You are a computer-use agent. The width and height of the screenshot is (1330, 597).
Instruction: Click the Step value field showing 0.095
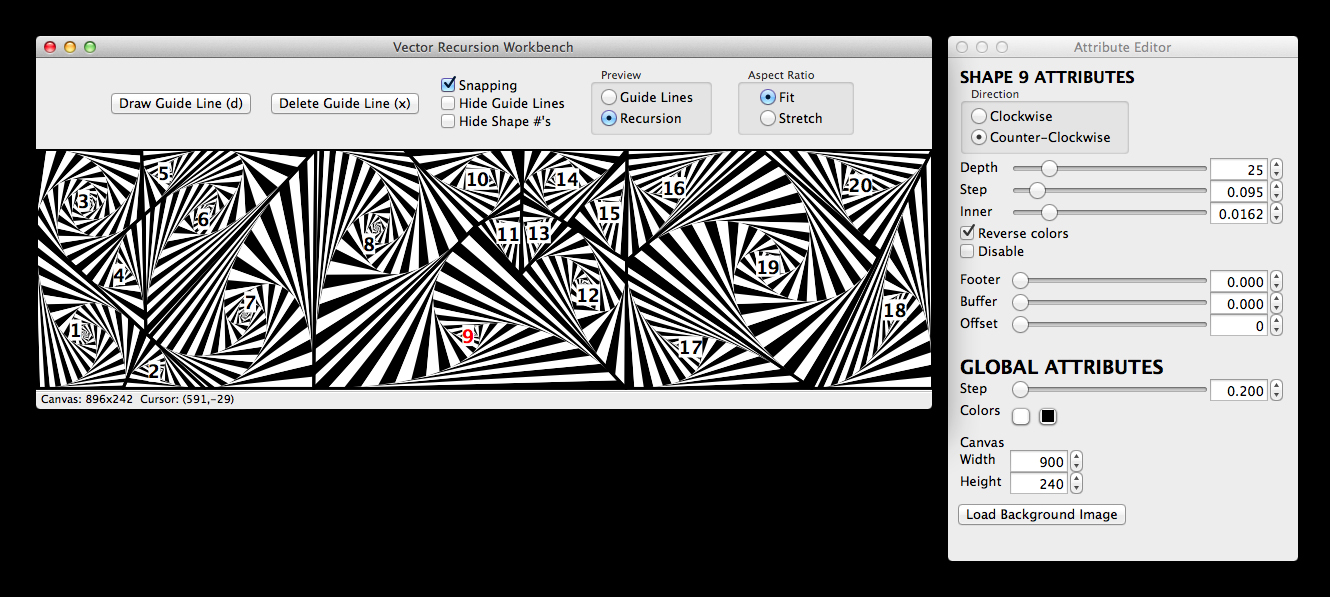(x=1240, y=191)
